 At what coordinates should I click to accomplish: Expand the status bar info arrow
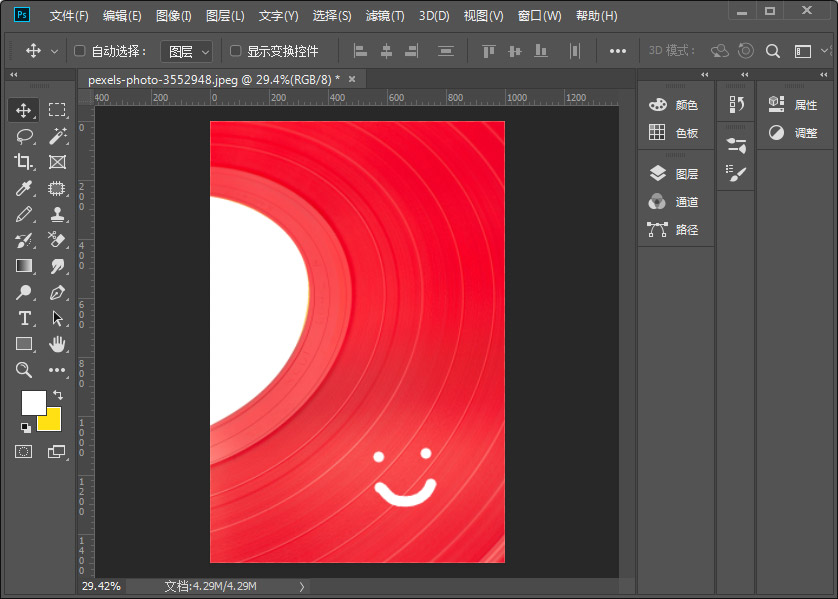(301, 586)
